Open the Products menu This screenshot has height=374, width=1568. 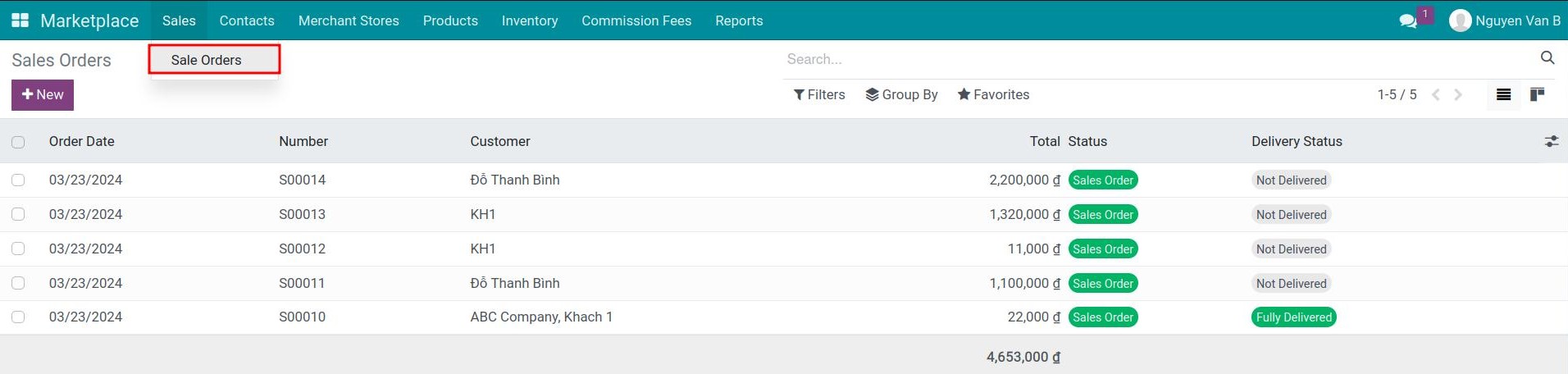pyautogui.click(x=450, y=21)
